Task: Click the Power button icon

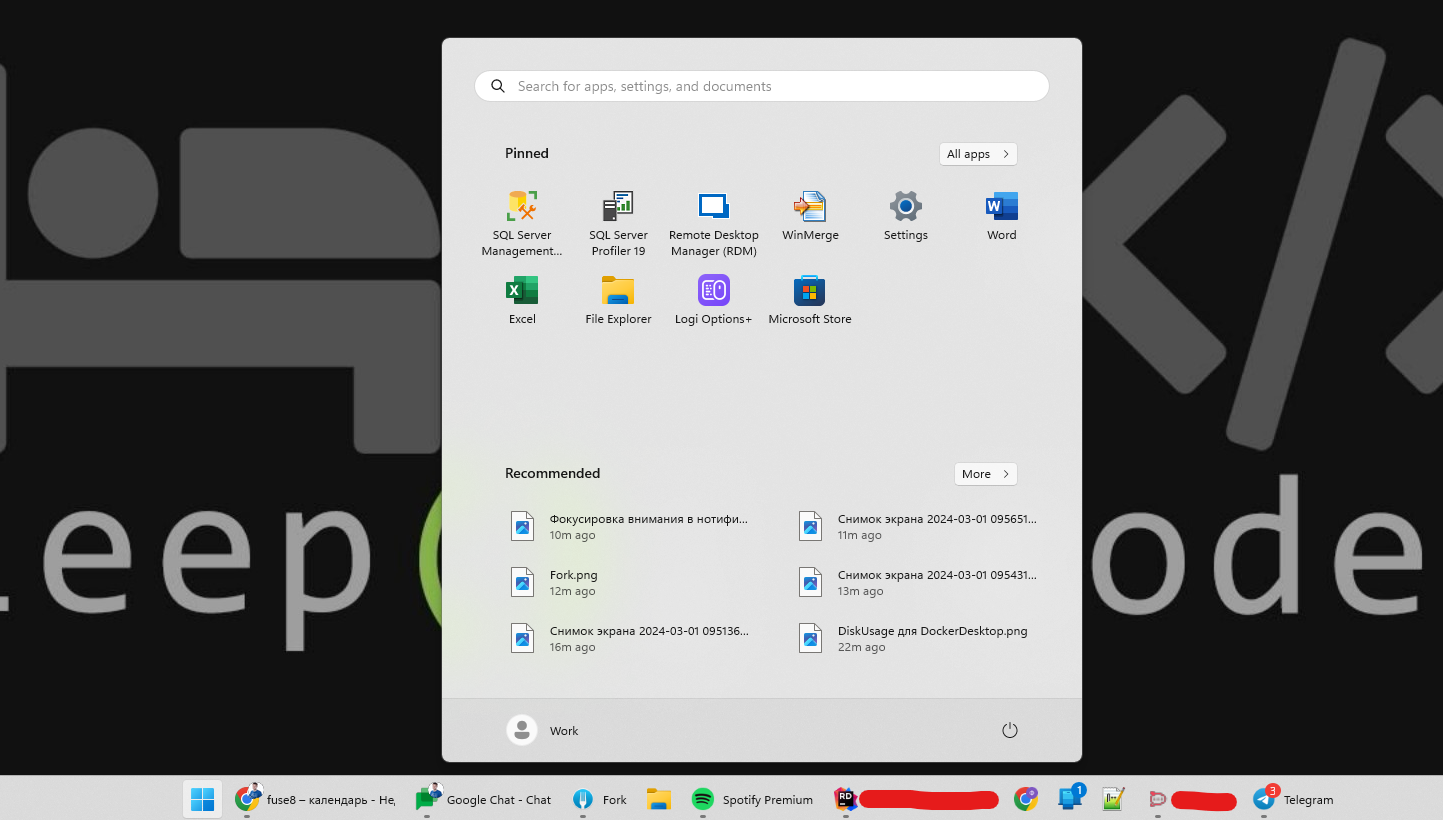Action: (1009, 731)
